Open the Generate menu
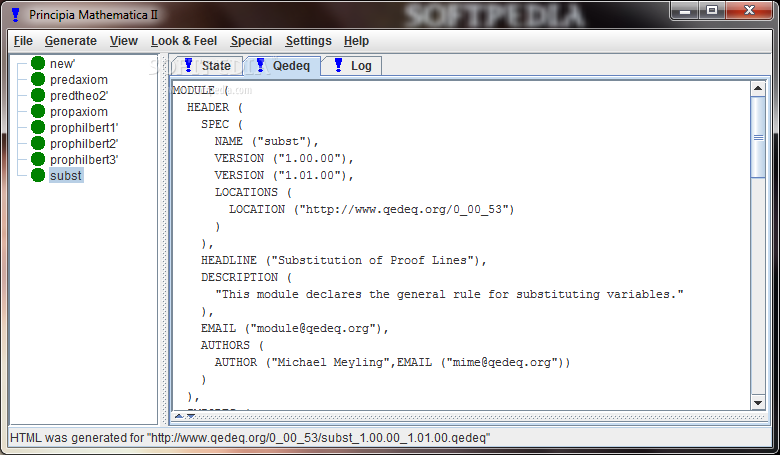Image resolution: width=780 pixels, height=455 pixels. [x=71, y=41]
